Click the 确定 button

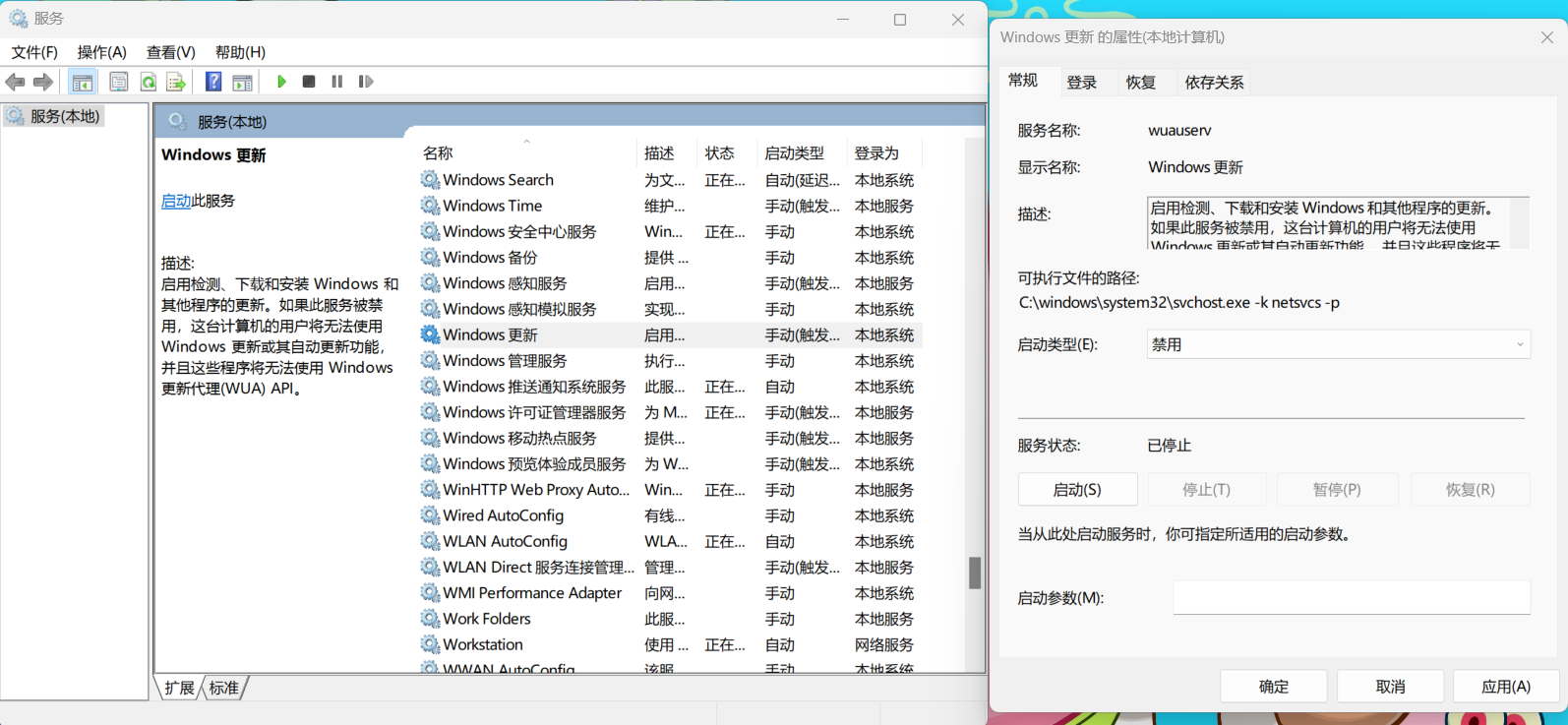pyautogui.click(x=1274, y=687)
